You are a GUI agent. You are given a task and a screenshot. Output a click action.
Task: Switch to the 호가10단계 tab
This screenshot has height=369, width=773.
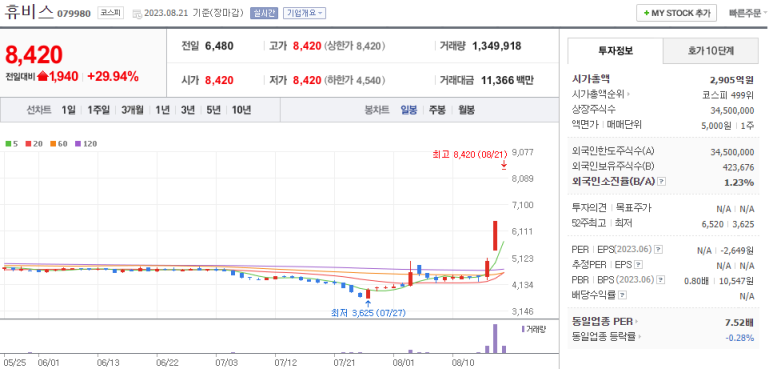click(x=711, y=51)
